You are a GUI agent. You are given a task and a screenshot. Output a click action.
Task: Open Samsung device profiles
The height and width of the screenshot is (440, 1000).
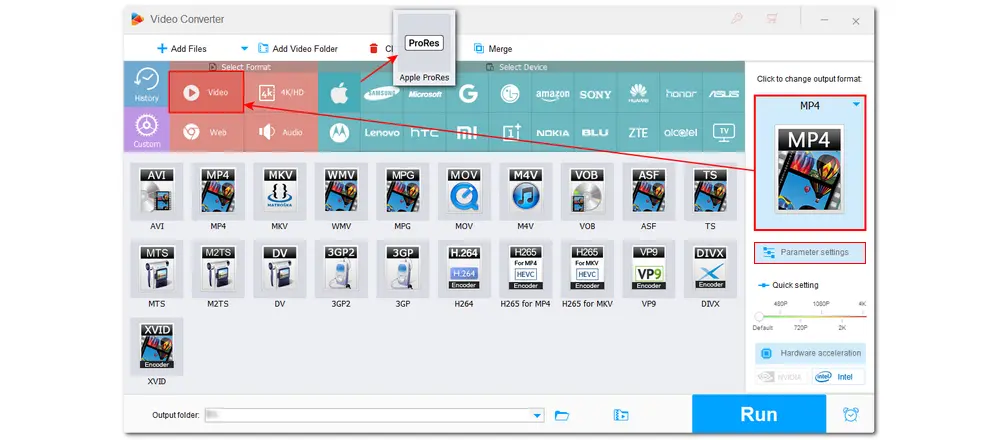pyautogui.click(x=381, y=93)
